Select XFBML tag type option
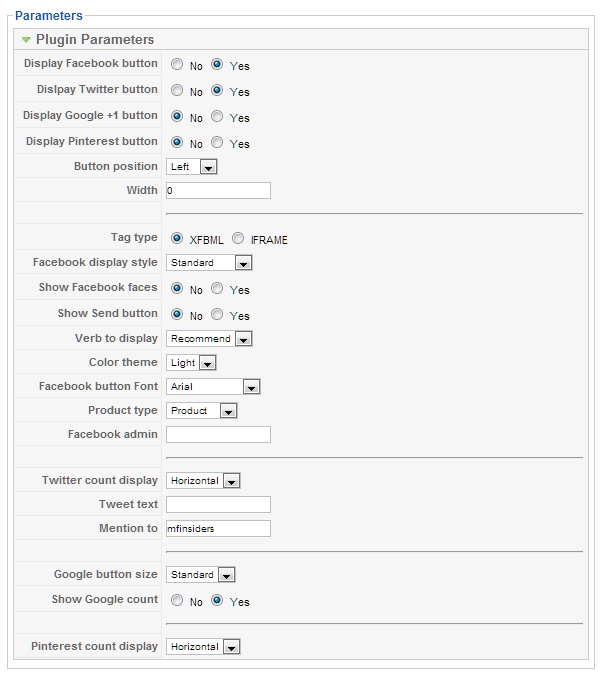Viewport: 610px width, 680px height. [177, 239]
